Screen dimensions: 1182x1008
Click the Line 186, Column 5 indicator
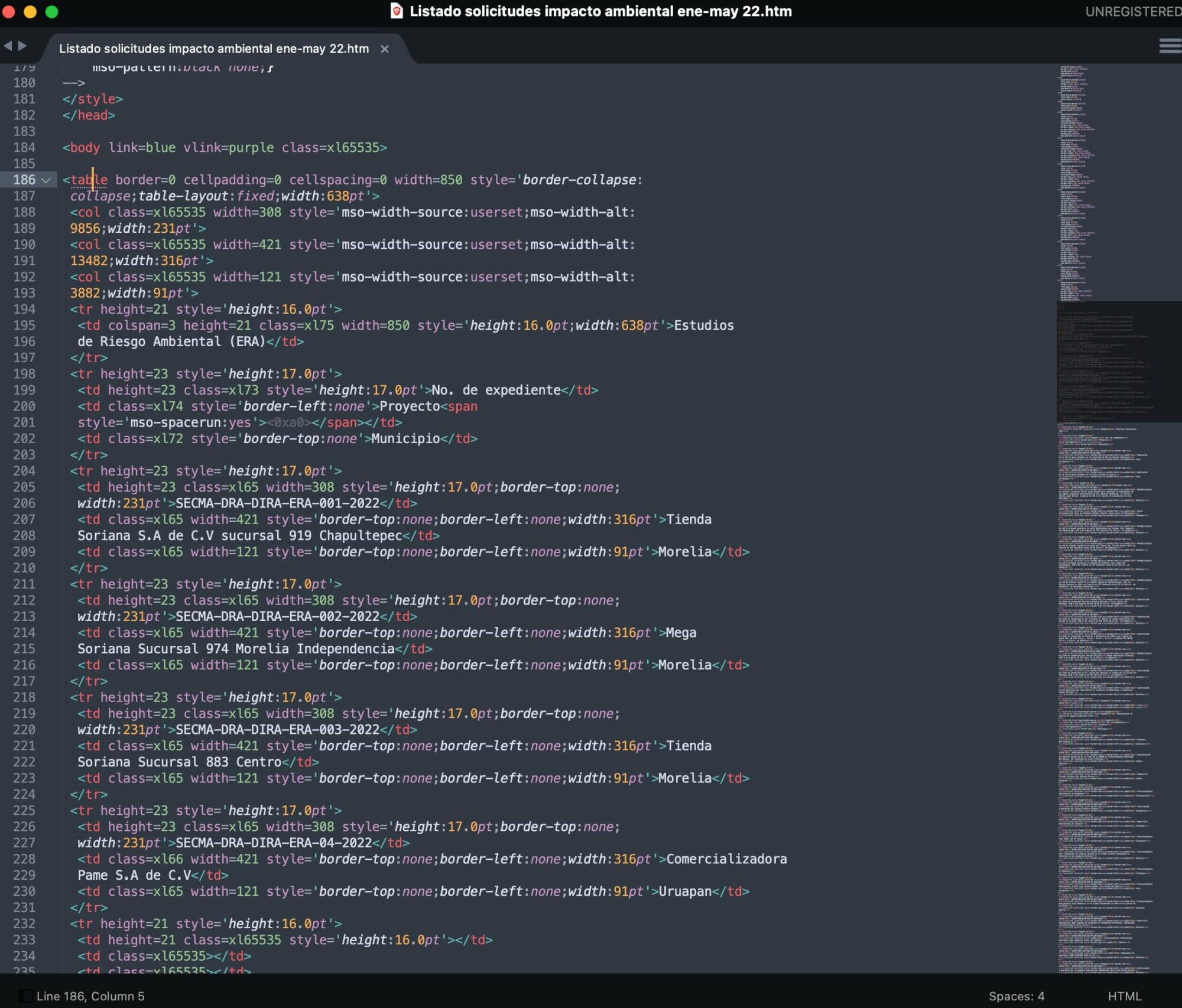(x=90, y=996)
